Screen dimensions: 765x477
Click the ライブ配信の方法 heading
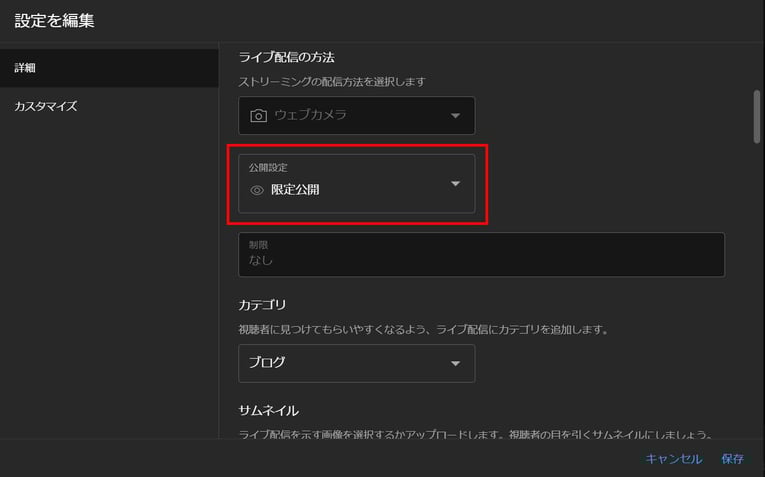[286, 58]
